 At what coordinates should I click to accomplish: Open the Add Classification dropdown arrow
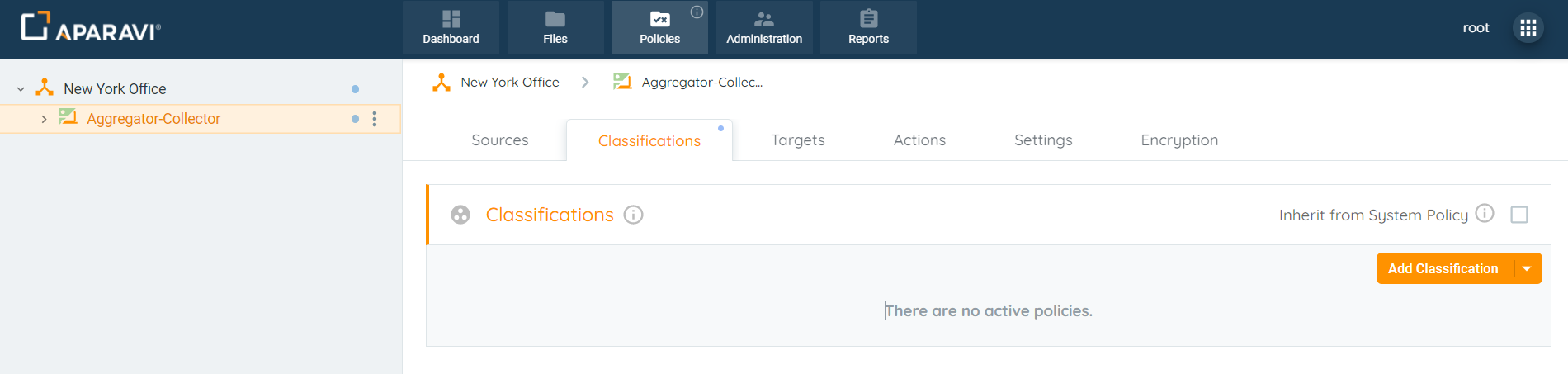(1528, 268)
